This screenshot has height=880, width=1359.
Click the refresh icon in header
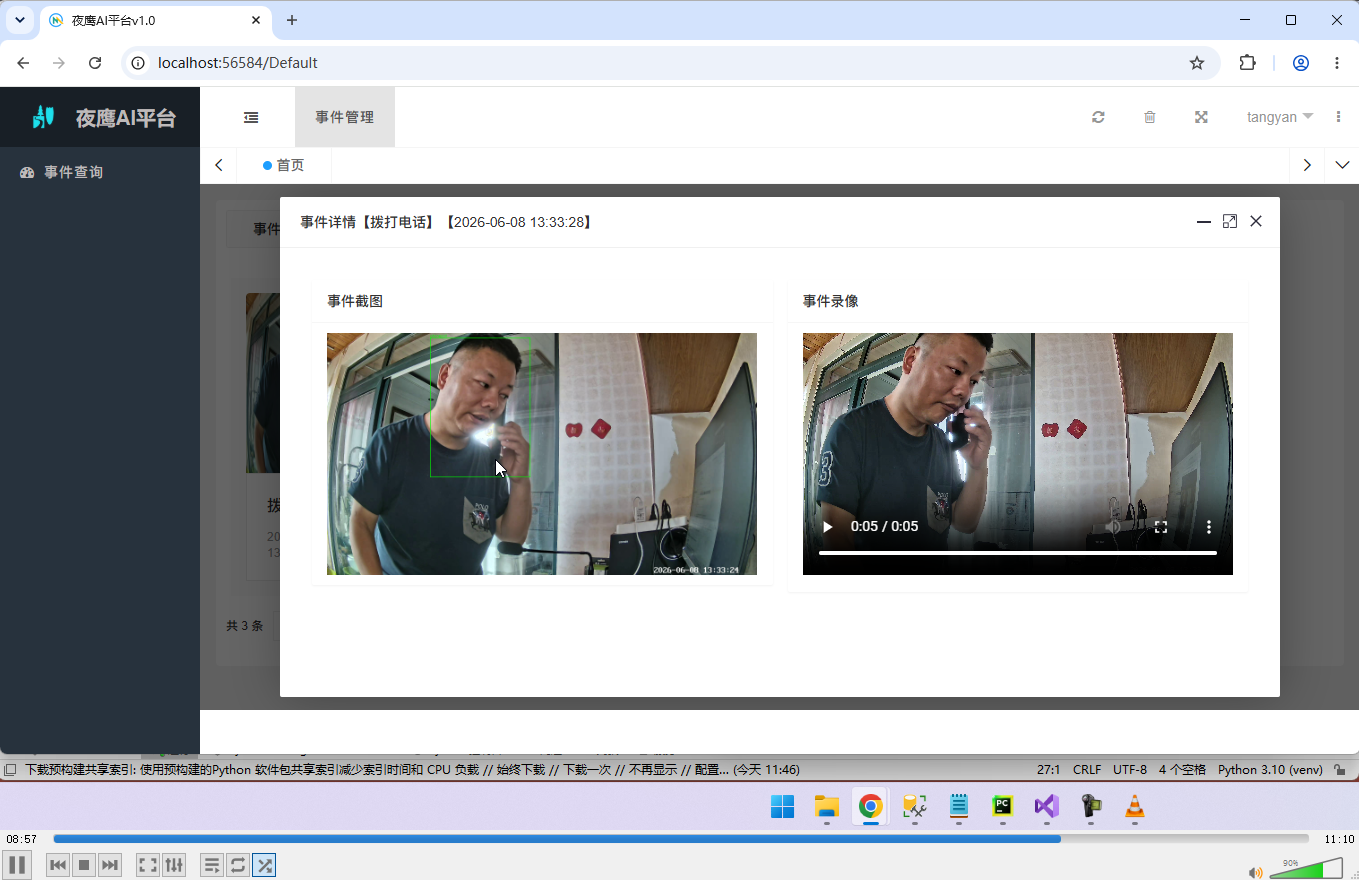[1098, 117]
